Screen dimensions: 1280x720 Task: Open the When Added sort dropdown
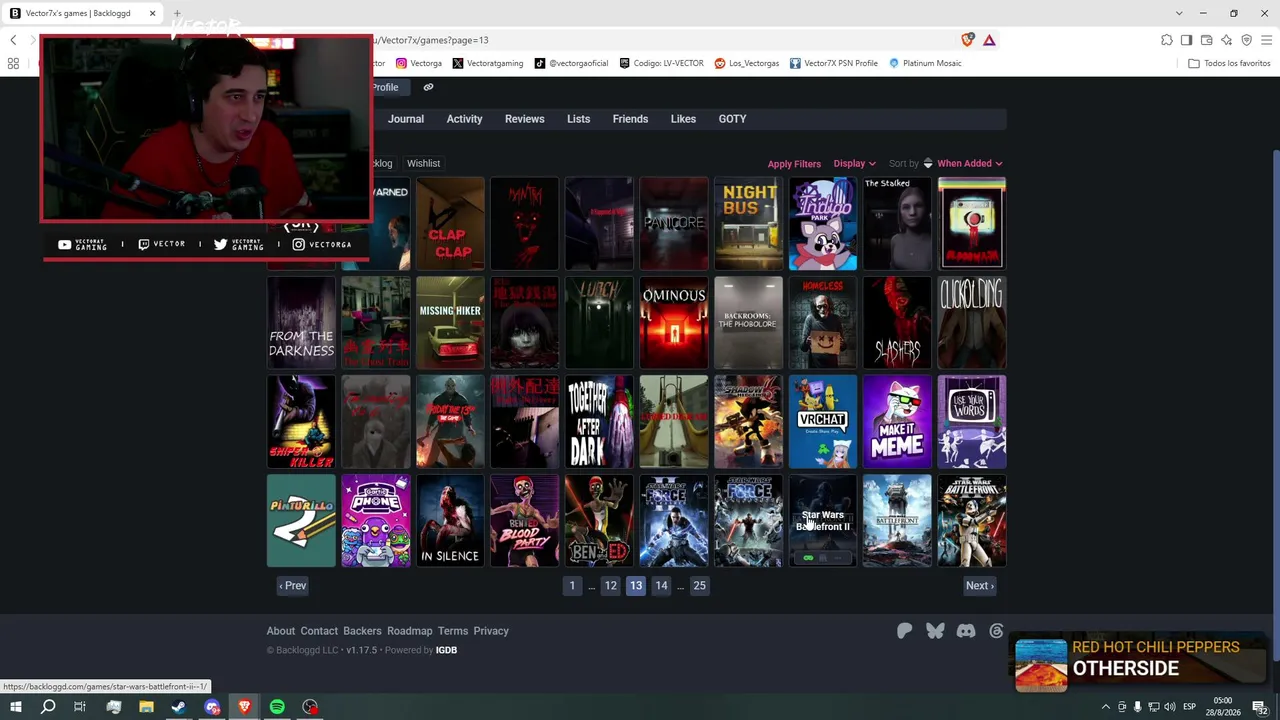tap(969, 164)
